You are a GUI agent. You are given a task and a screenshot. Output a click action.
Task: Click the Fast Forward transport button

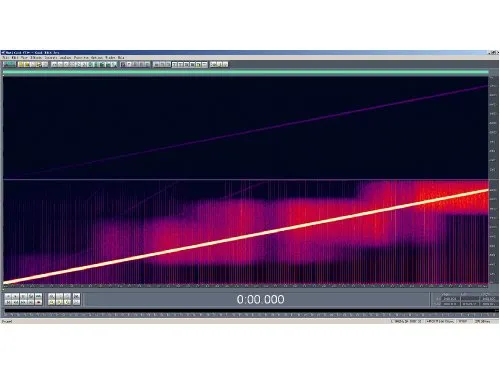23,302
